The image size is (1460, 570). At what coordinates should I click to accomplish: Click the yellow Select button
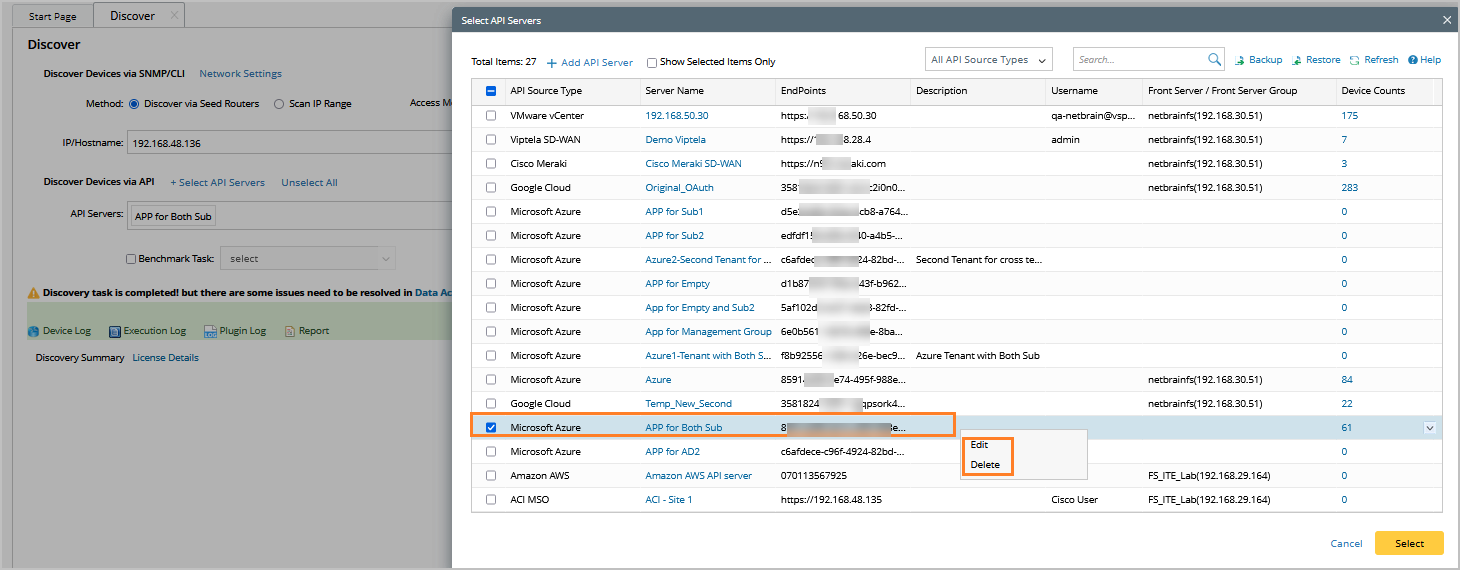(x=1409, y=543)
